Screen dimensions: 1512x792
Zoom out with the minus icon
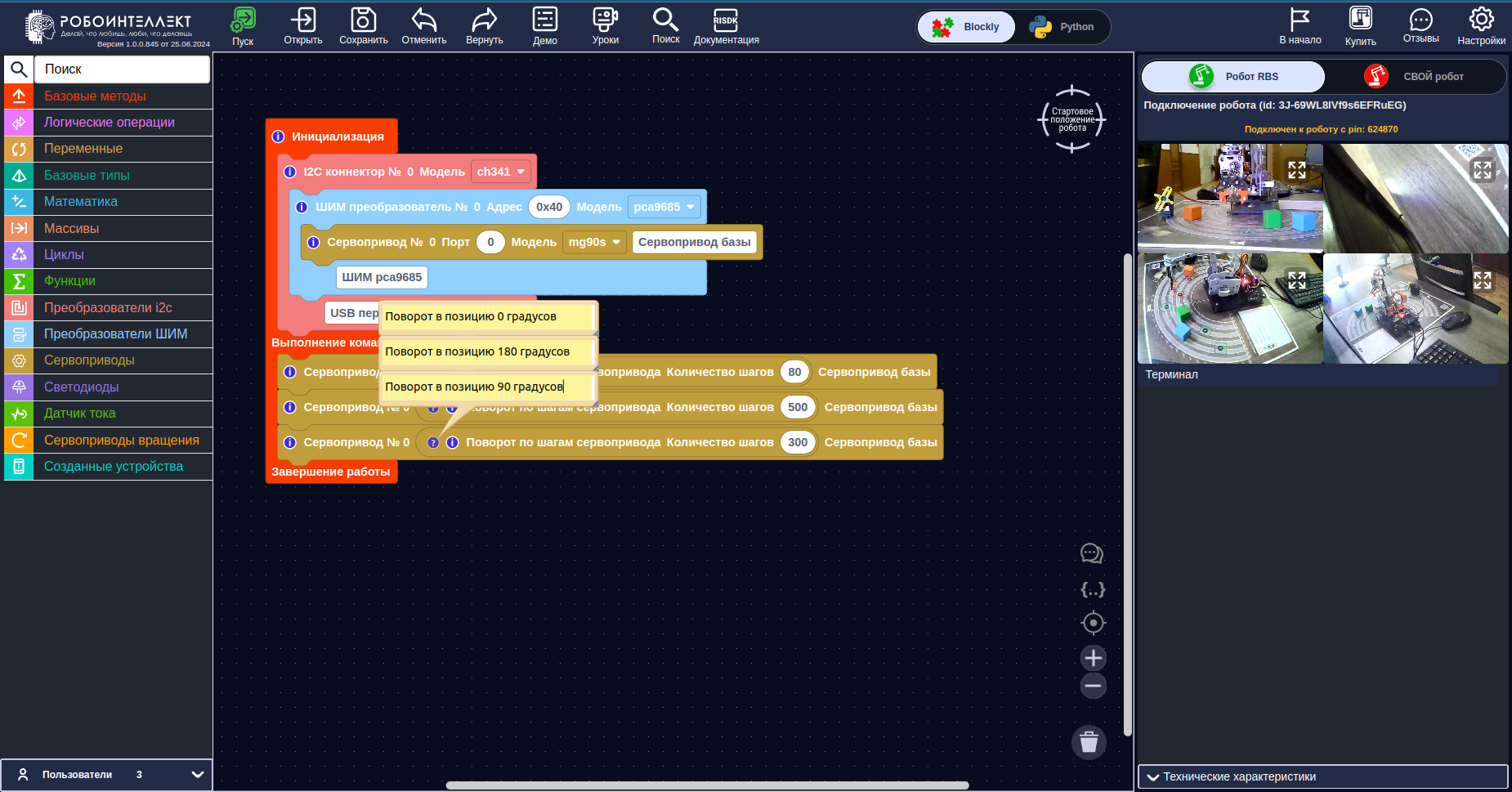tap(1093, 686)
